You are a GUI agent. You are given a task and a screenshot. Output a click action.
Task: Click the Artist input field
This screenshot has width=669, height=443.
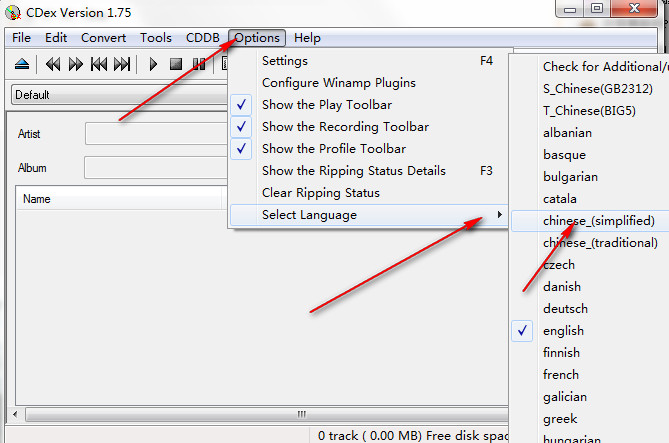coord(156,134)
